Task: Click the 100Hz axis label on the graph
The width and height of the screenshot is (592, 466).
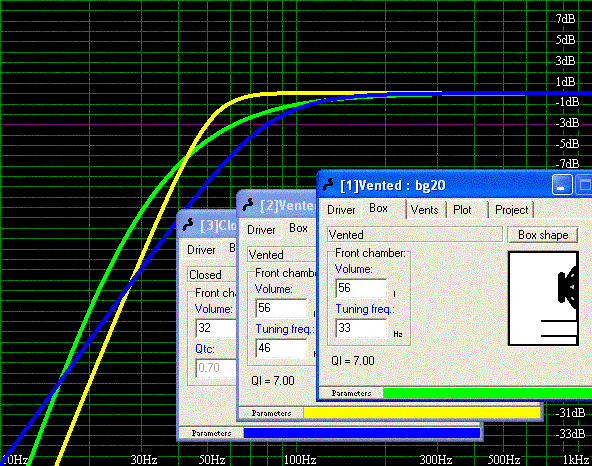Action: point(300,460)
